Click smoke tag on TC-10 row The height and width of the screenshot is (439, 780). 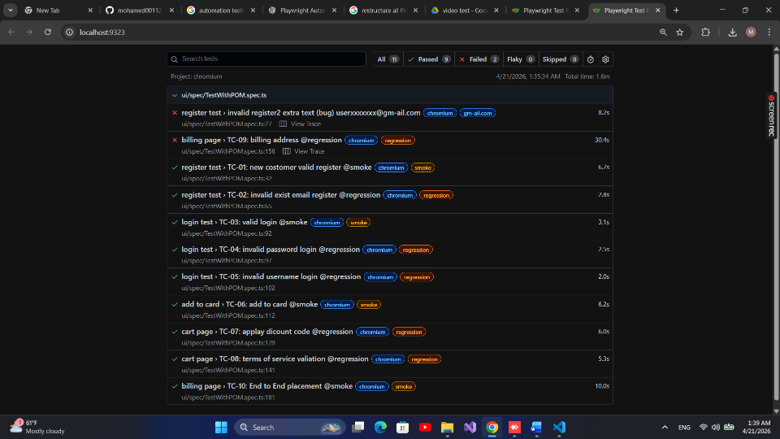(403, 386)
